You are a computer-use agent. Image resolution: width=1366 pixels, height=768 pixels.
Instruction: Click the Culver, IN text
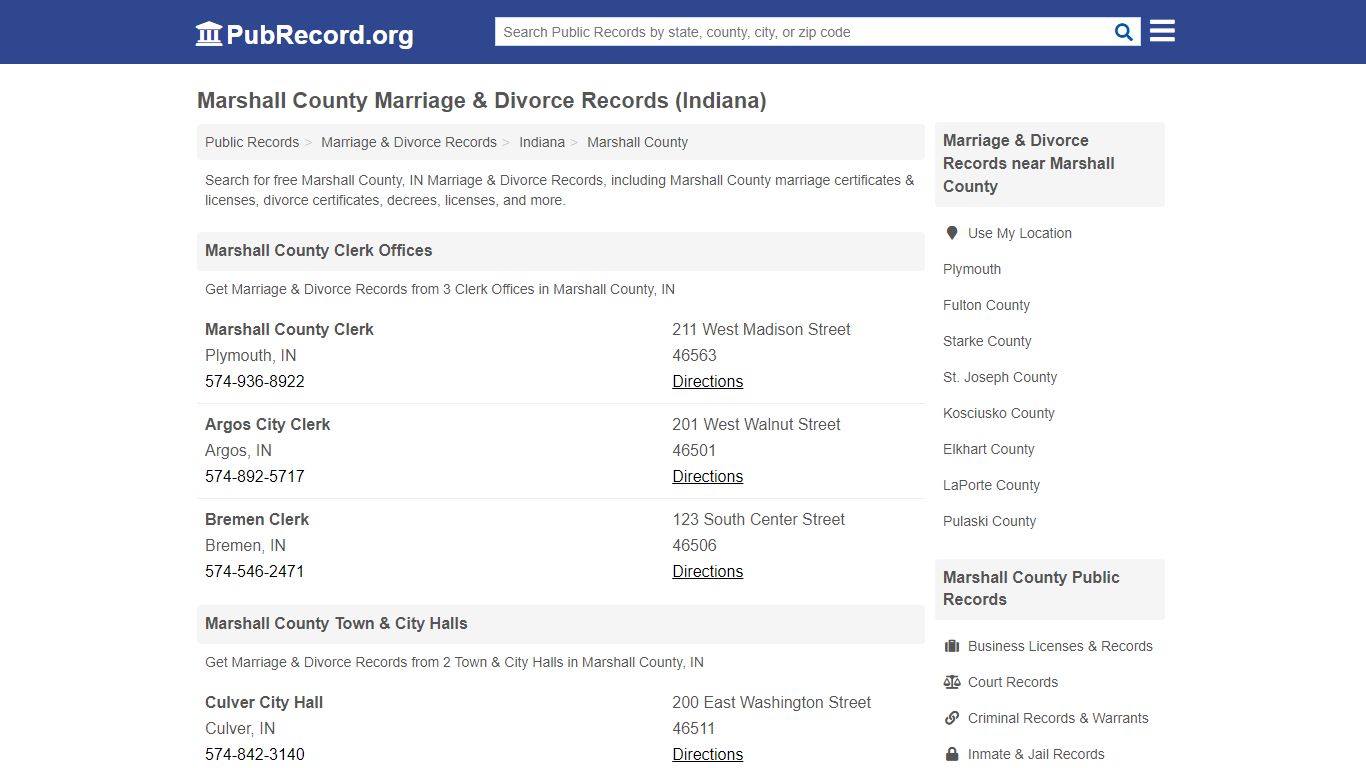click(240, 728)
